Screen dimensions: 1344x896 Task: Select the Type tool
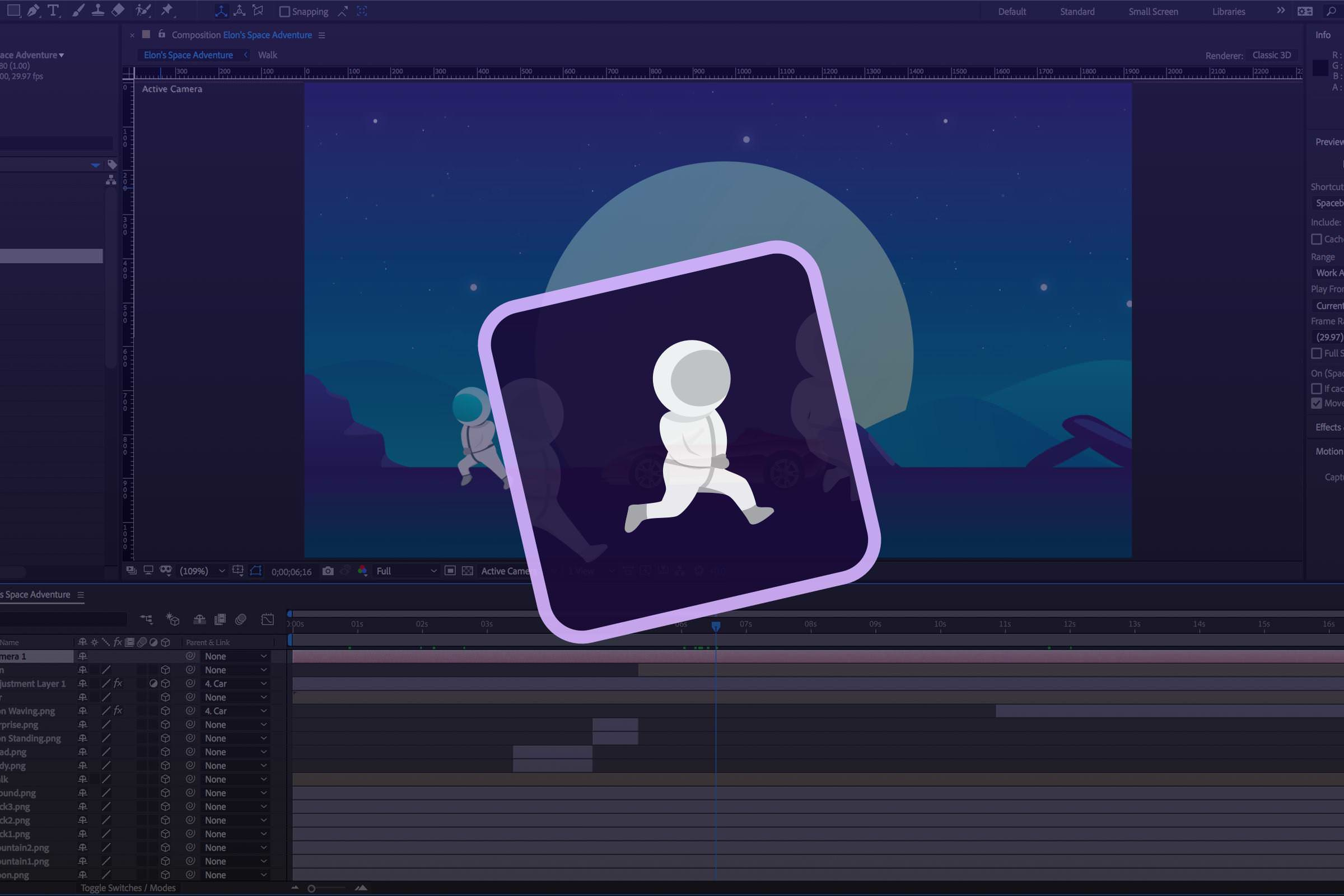53,10
